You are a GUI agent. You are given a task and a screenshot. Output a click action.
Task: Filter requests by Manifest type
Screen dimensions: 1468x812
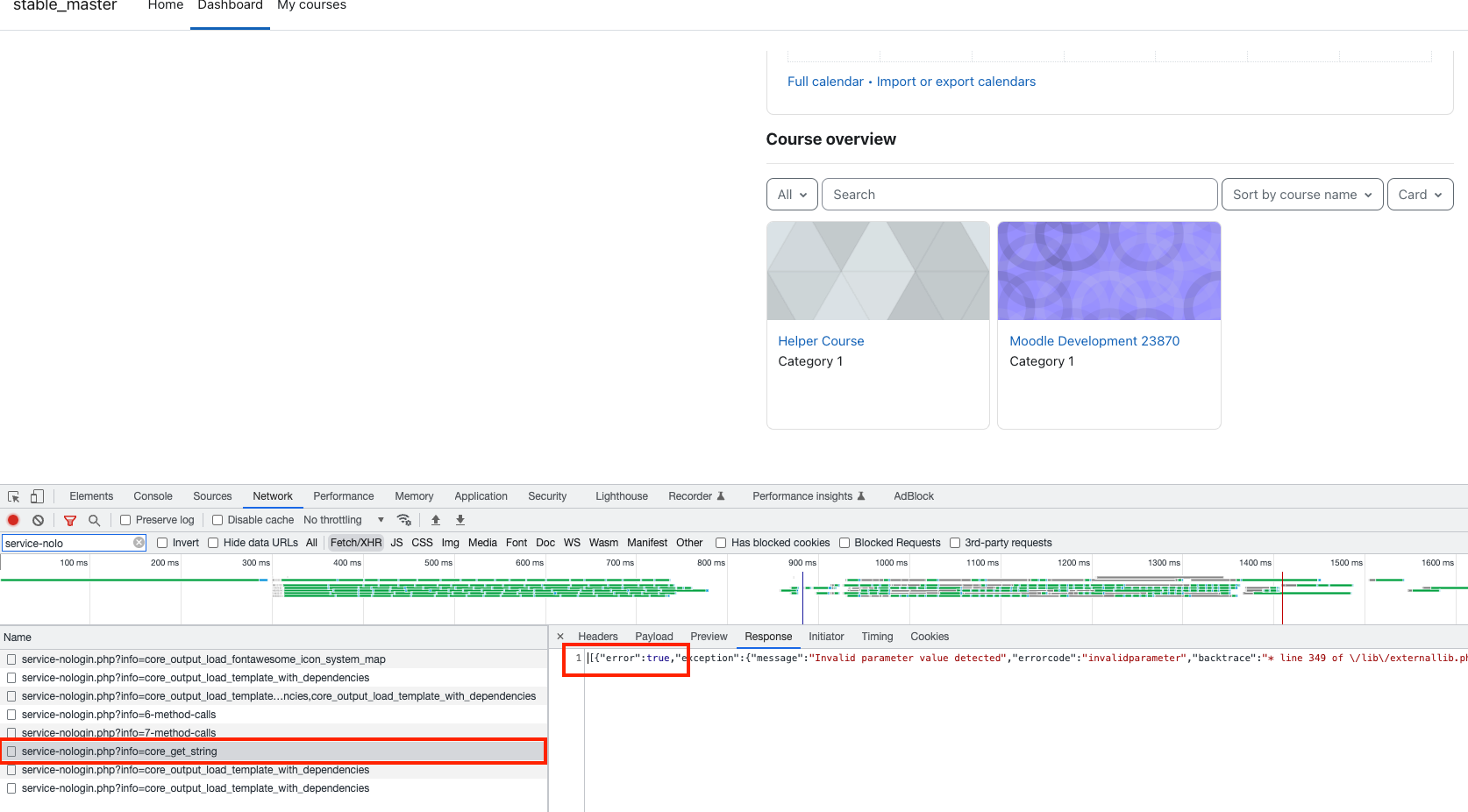coord(647,543)
